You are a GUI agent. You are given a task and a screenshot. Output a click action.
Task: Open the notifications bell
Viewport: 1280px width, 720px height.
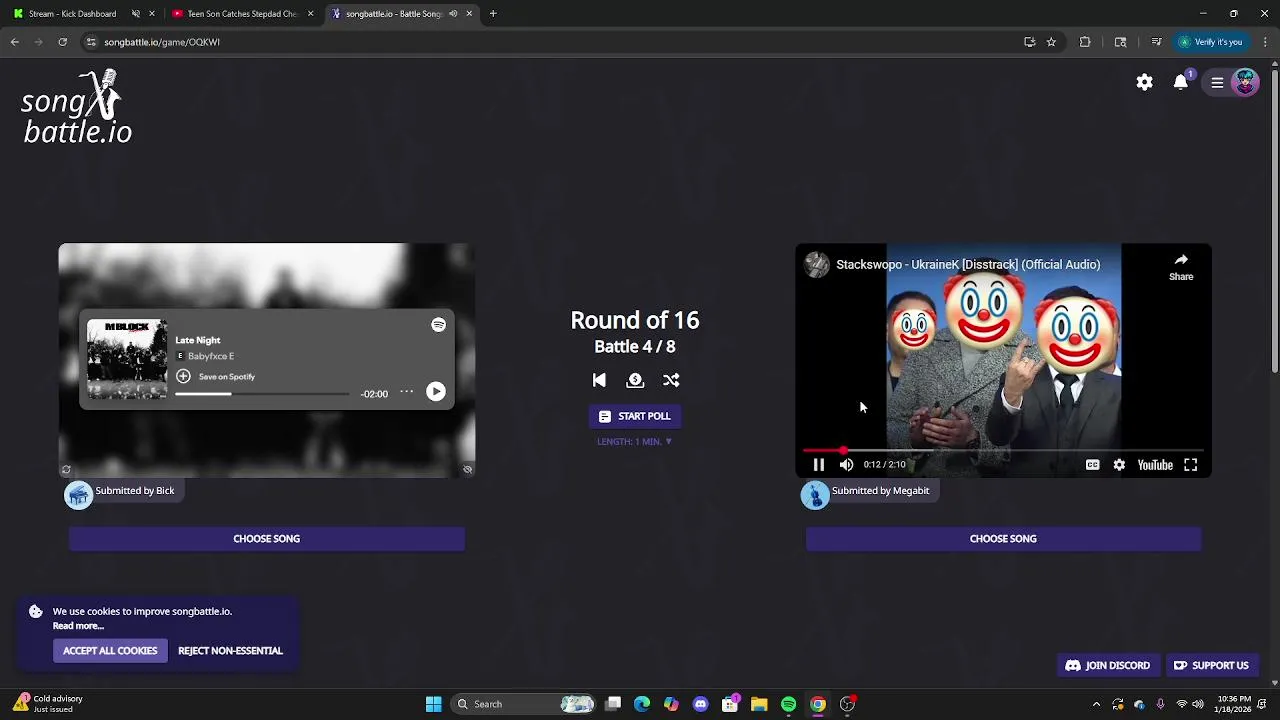coord(1181,83)
